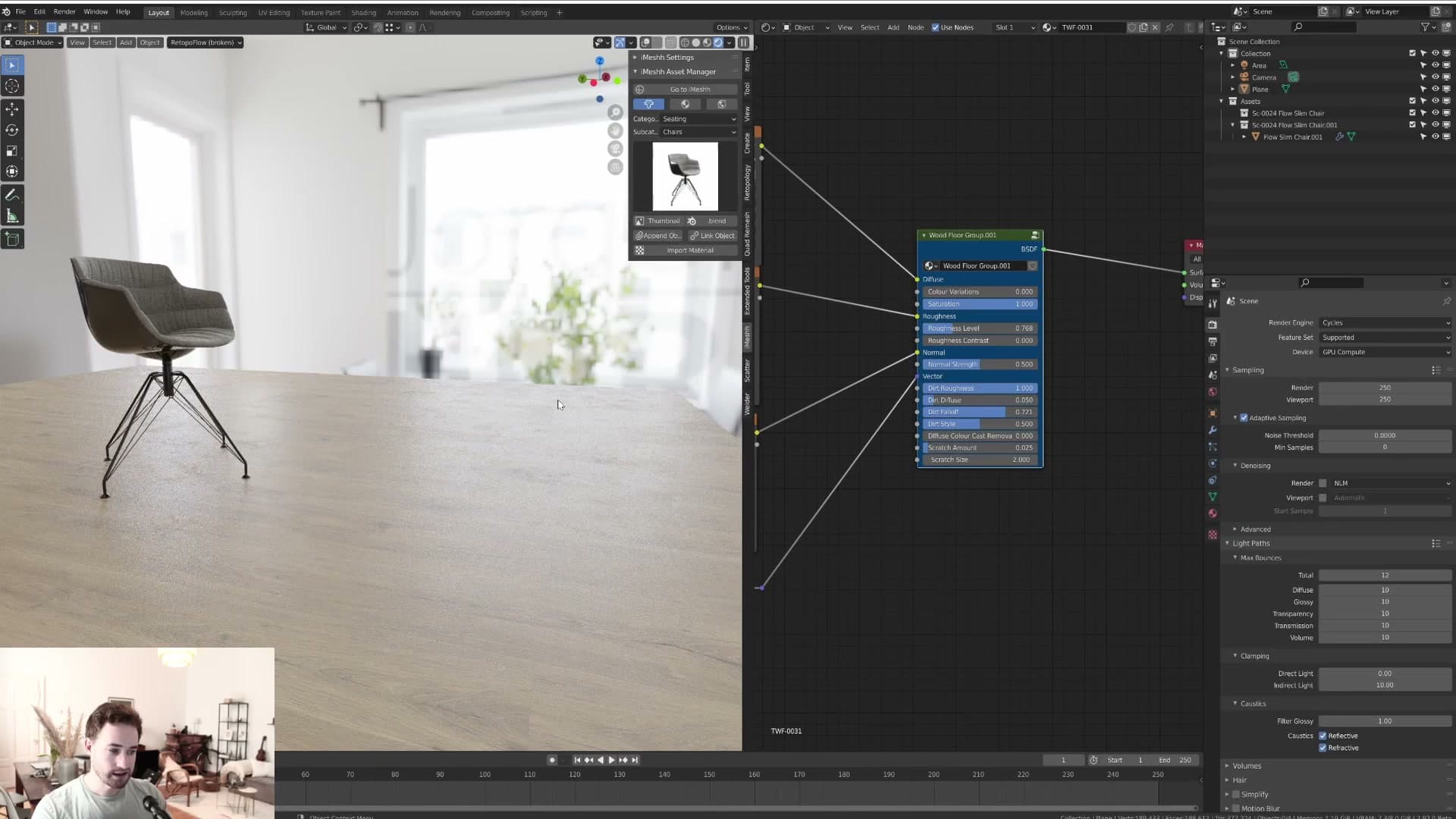Toggle the Use Nodes checkbox
Image resolution: width=1456 pixels, height=819 pixels.
point(935,27)
